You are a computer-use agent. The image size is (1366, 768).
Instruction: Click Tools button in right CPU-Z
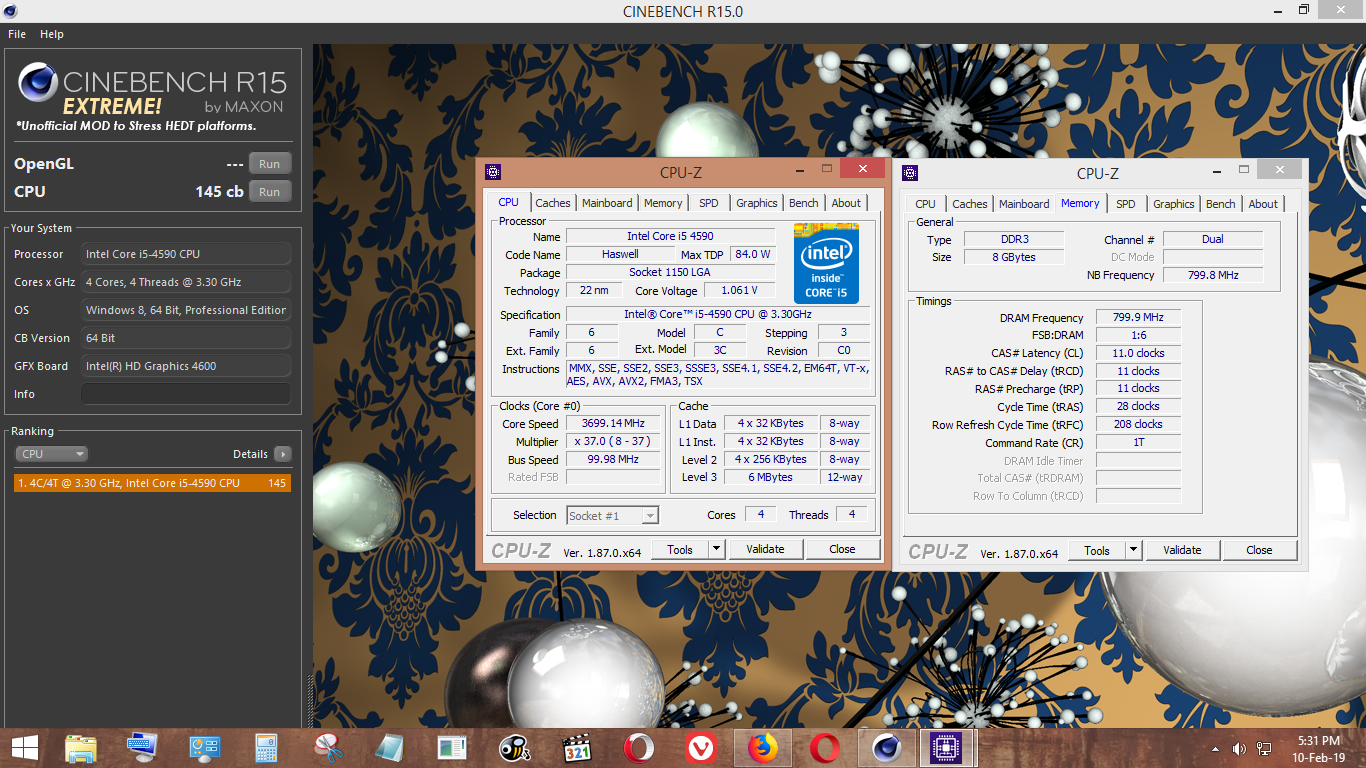click(1097, 550)
